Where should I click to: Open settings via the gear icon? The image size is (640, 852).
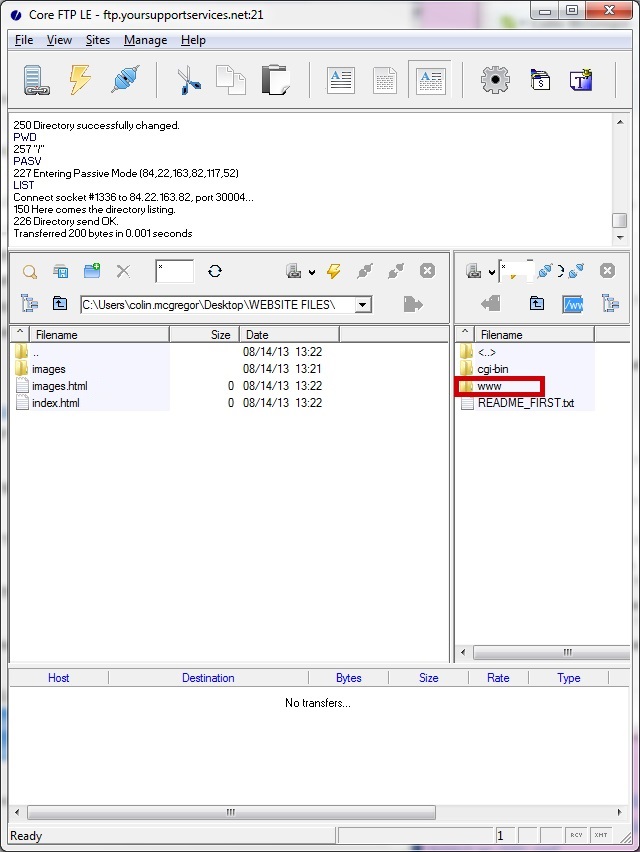(494, 80)
